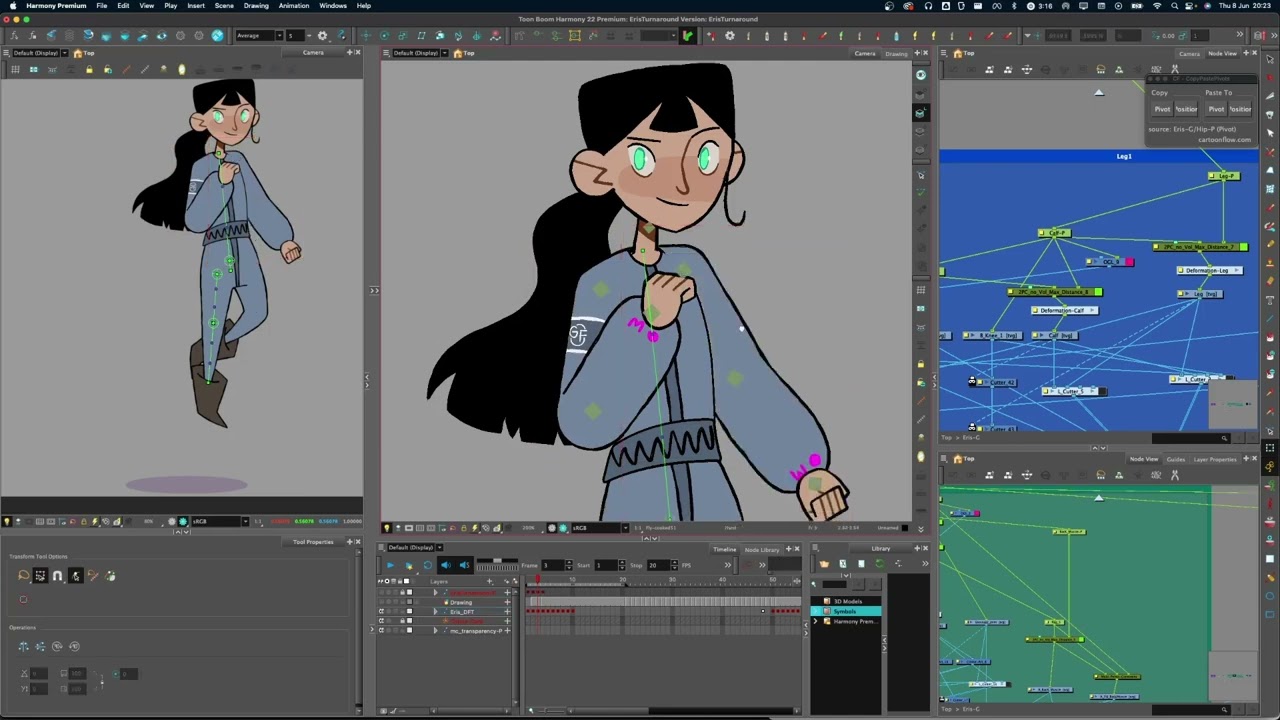The image size is (1280, 720).
Task: Open Layer Properties tab in lower-right panel
Action: 1215,459
